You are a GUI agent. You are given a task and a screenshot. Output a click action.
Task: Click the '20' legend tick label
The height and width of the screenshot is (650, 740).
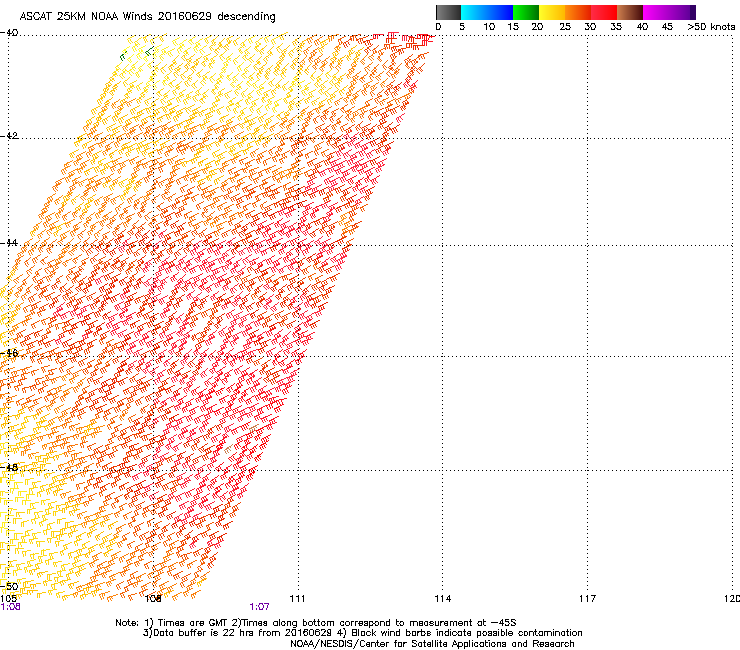(x=537, y=27)
